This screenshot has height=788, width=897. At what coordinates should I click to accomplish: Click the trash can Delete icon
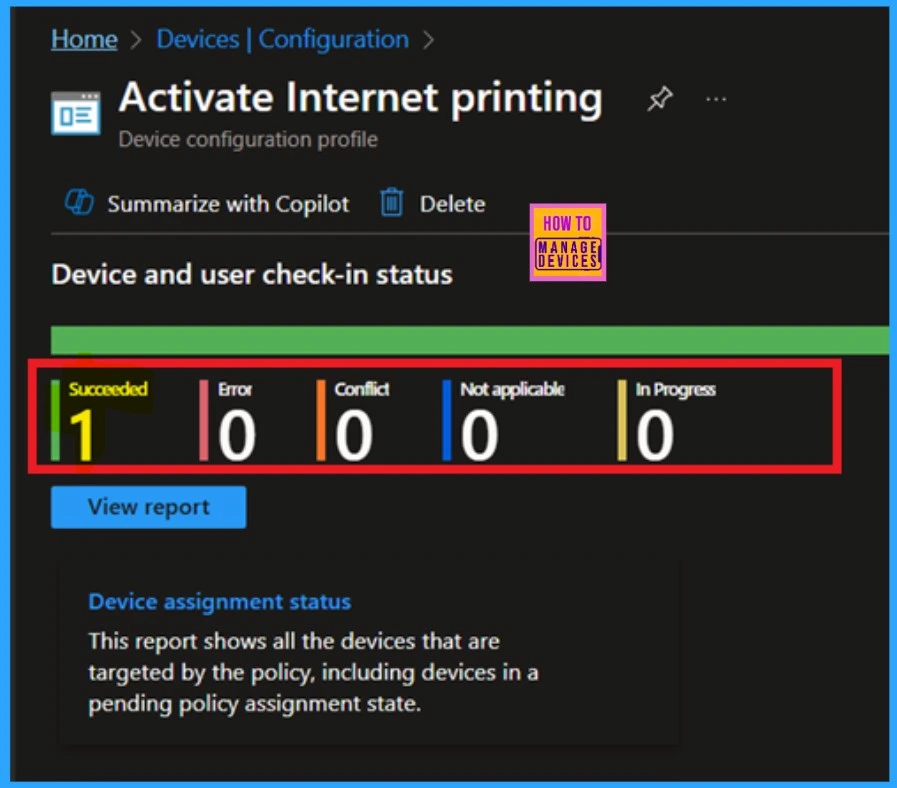[x=392, y=203]
